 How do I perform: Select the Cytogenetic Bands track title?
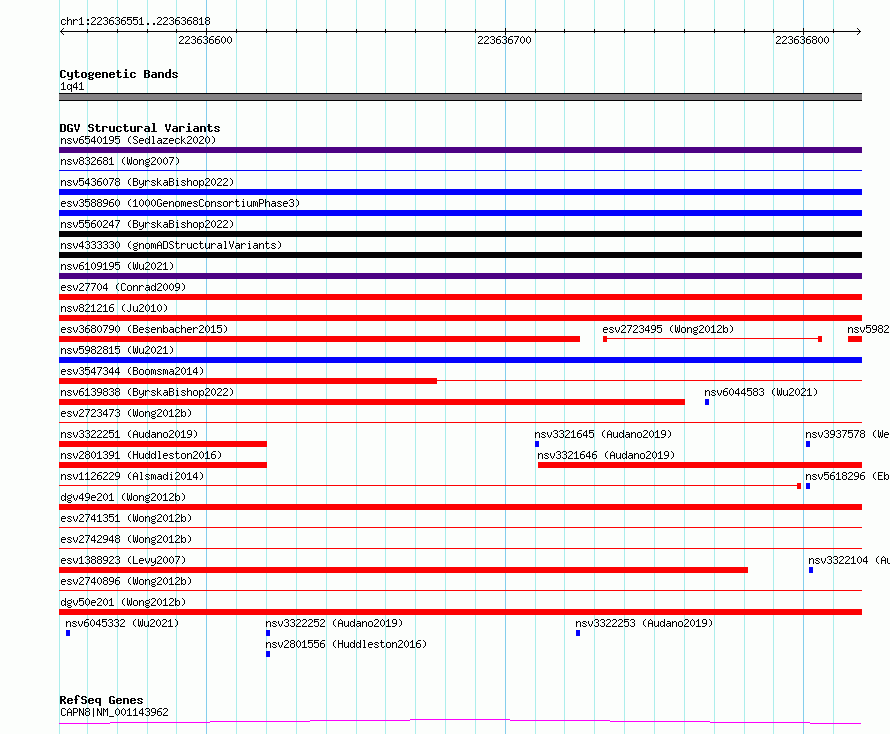119,74
